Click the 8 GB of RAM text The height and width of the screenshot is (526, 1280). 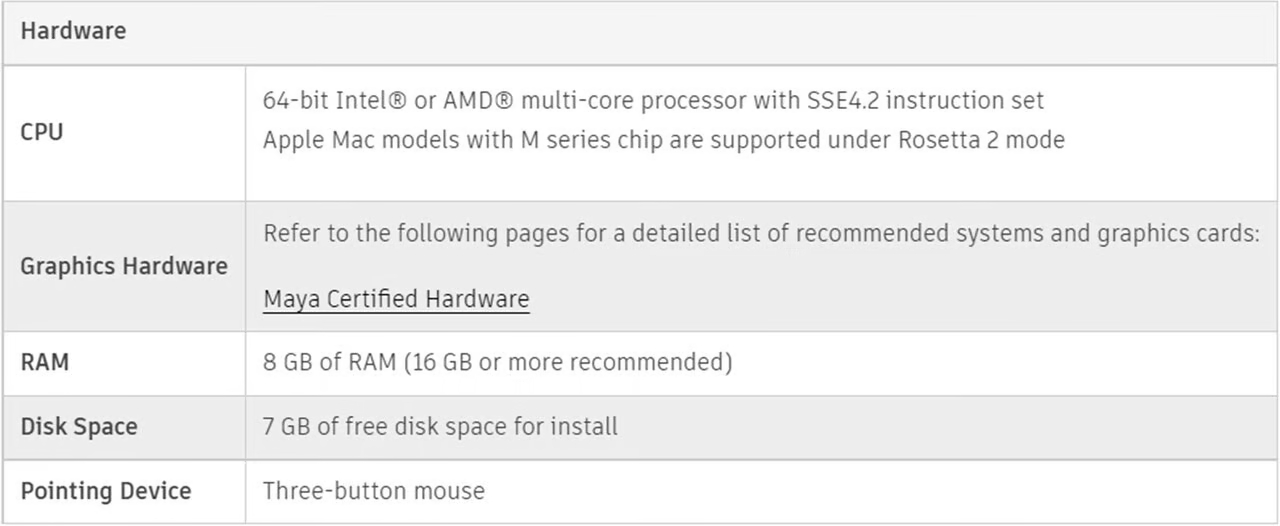[330, 362]
